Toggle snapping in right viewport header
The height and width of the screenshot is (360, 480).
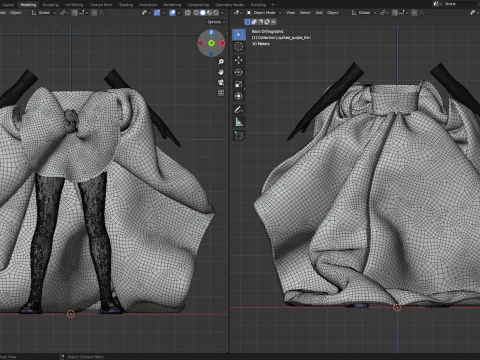click(395, 13)
